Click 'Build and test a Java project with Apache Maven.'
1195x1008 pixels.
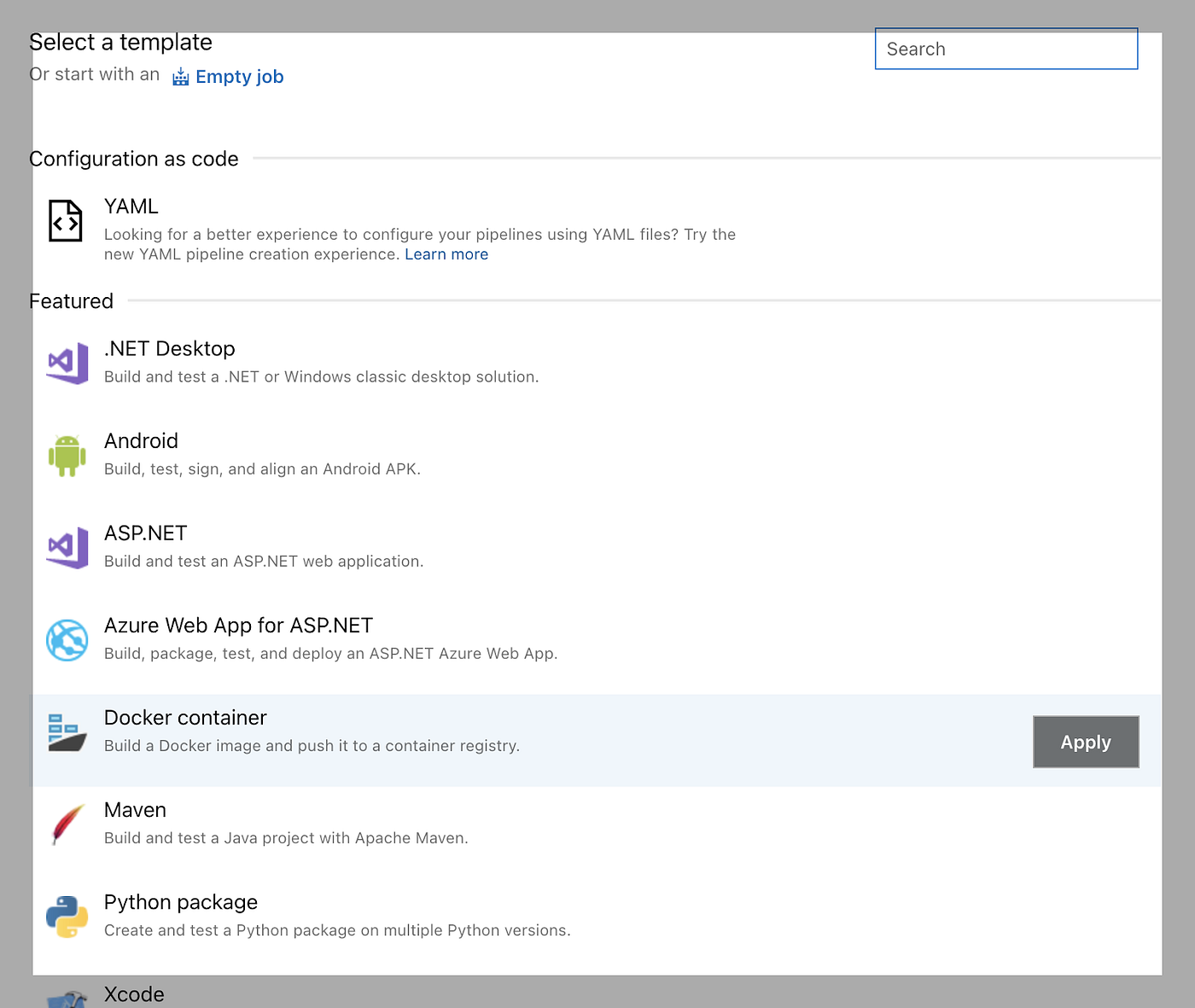[x=286, y=838]
